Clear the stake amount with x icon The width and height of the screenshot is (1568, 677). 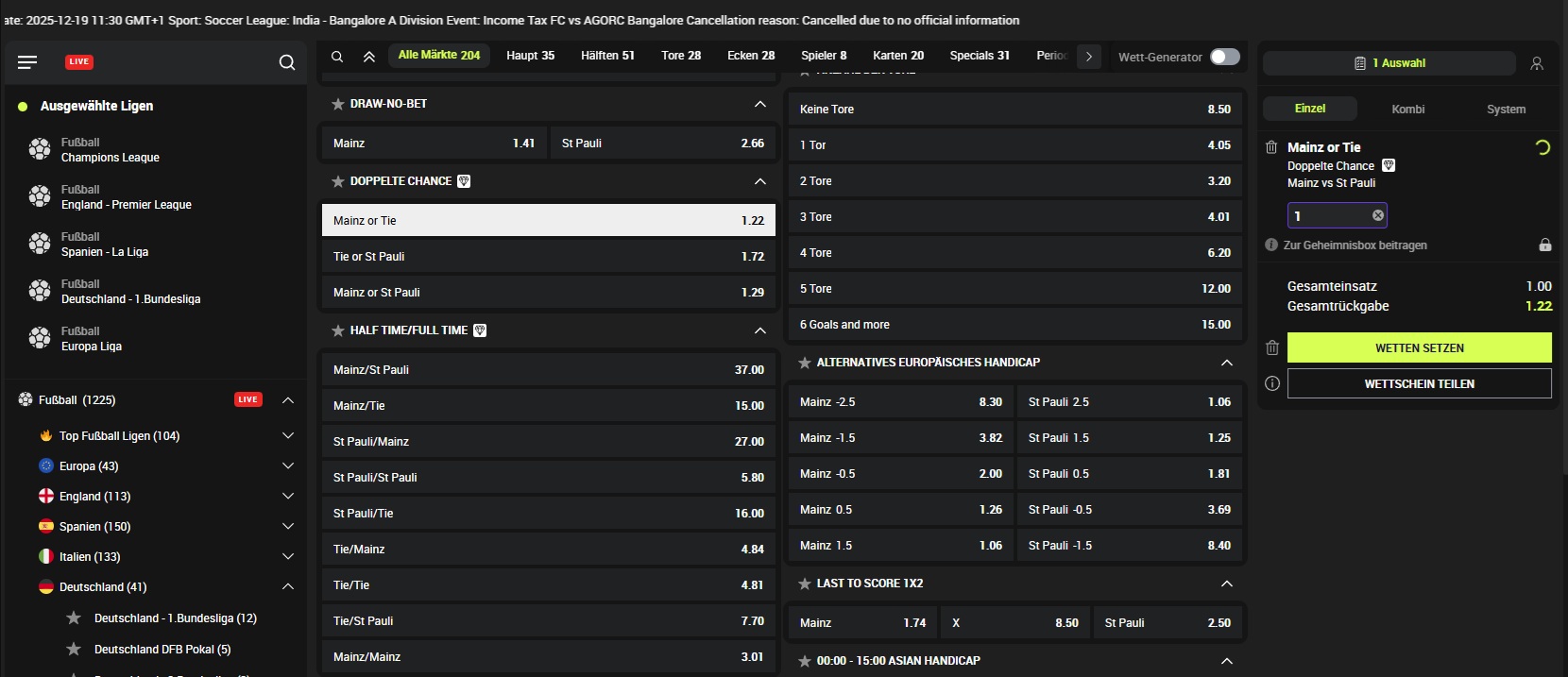point(1378,215)
